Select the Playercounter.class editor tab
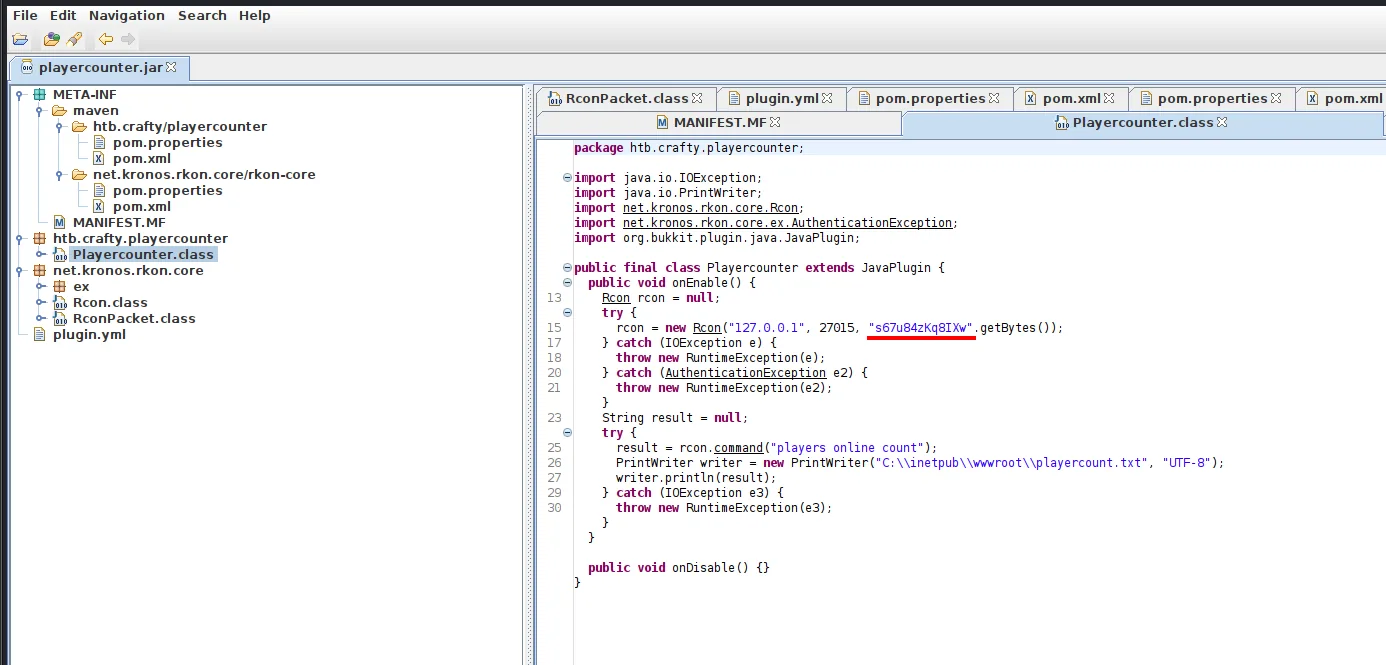Image resolution: width=1386 pixels, height=665 pixels. click(x=1143, y=122)
